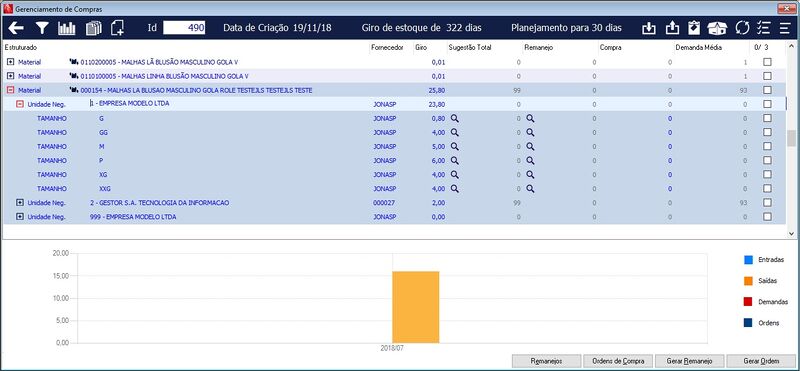Viewport: 800px width, 371px height.
Task: Magnify Remanejo for size G
Action: click(531, 118)
